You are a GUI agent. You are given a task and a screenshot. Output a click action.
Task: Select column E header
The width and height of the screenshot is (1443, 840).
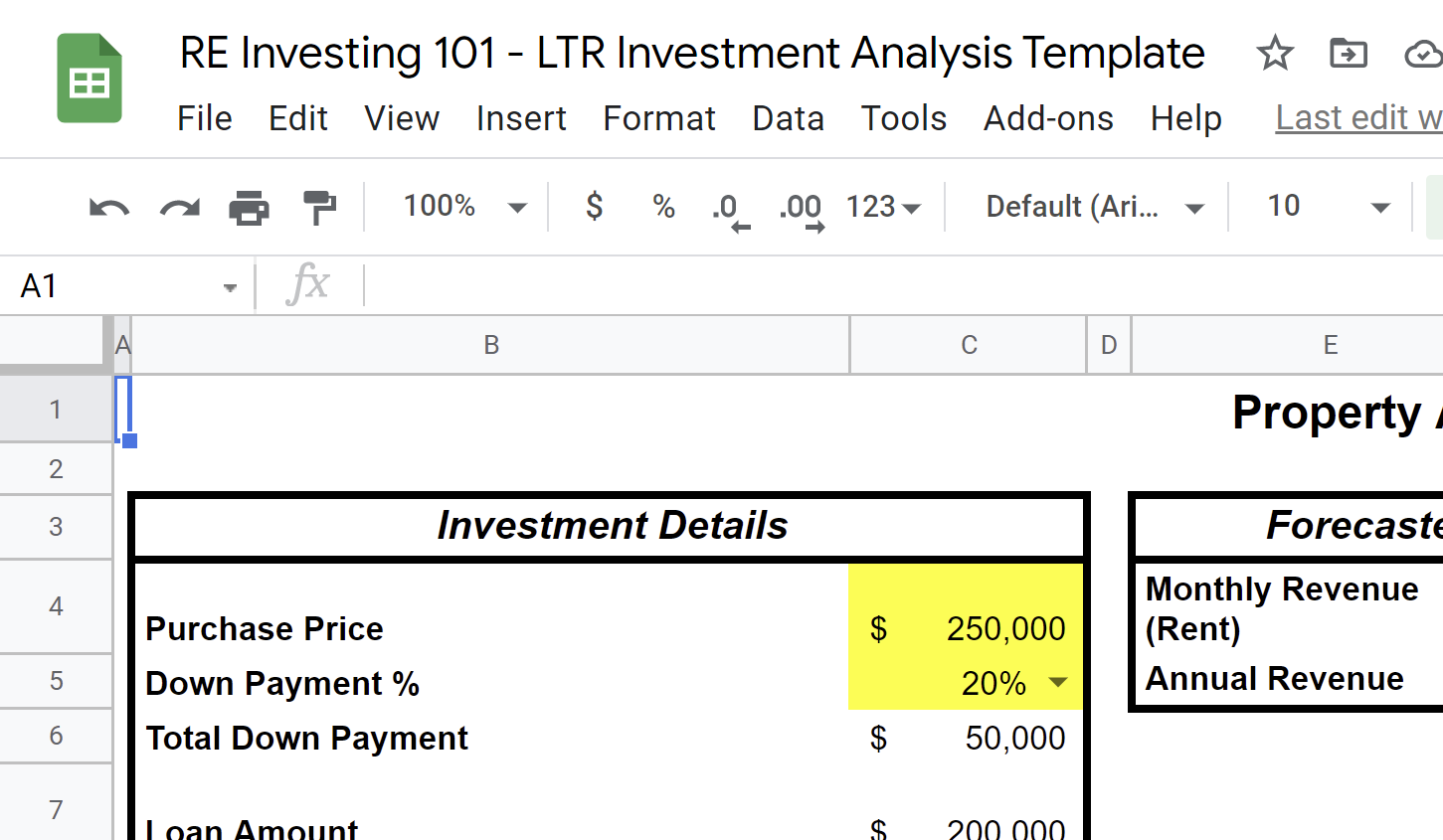pyautogui.click(x=1288, y=345)
